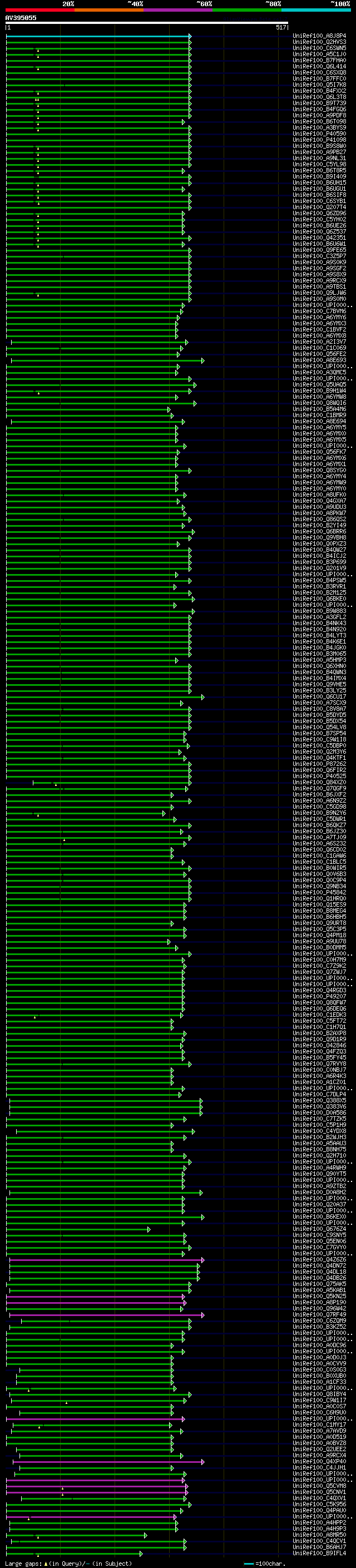356x1568 pixels.
Task: Click hit label UniRef100_B6KEX0
Action: pyautogui.click(x=319, y=1217)
